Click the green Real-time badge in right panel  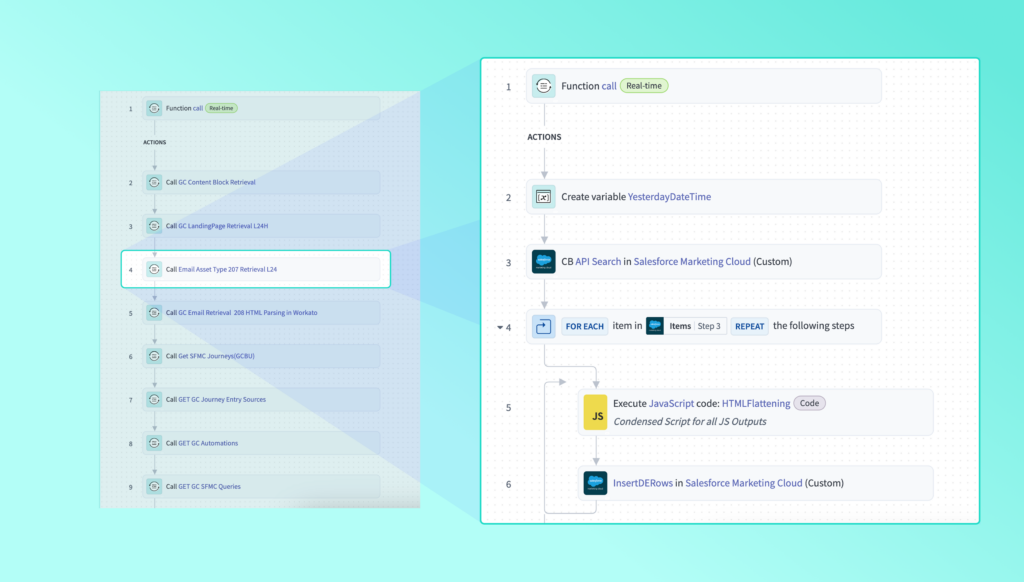(644, 86)
